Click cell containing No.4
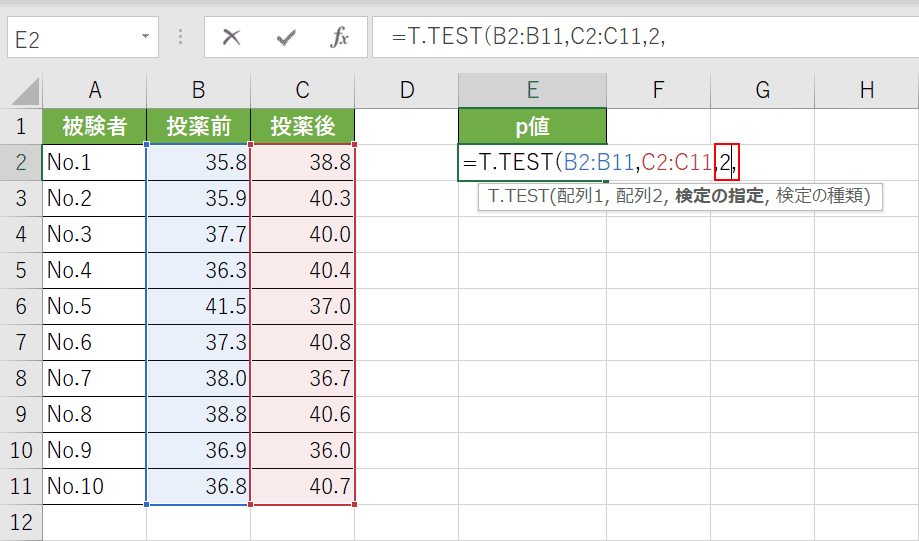This screenshot has width=919, height=541. tap(94, 270)
